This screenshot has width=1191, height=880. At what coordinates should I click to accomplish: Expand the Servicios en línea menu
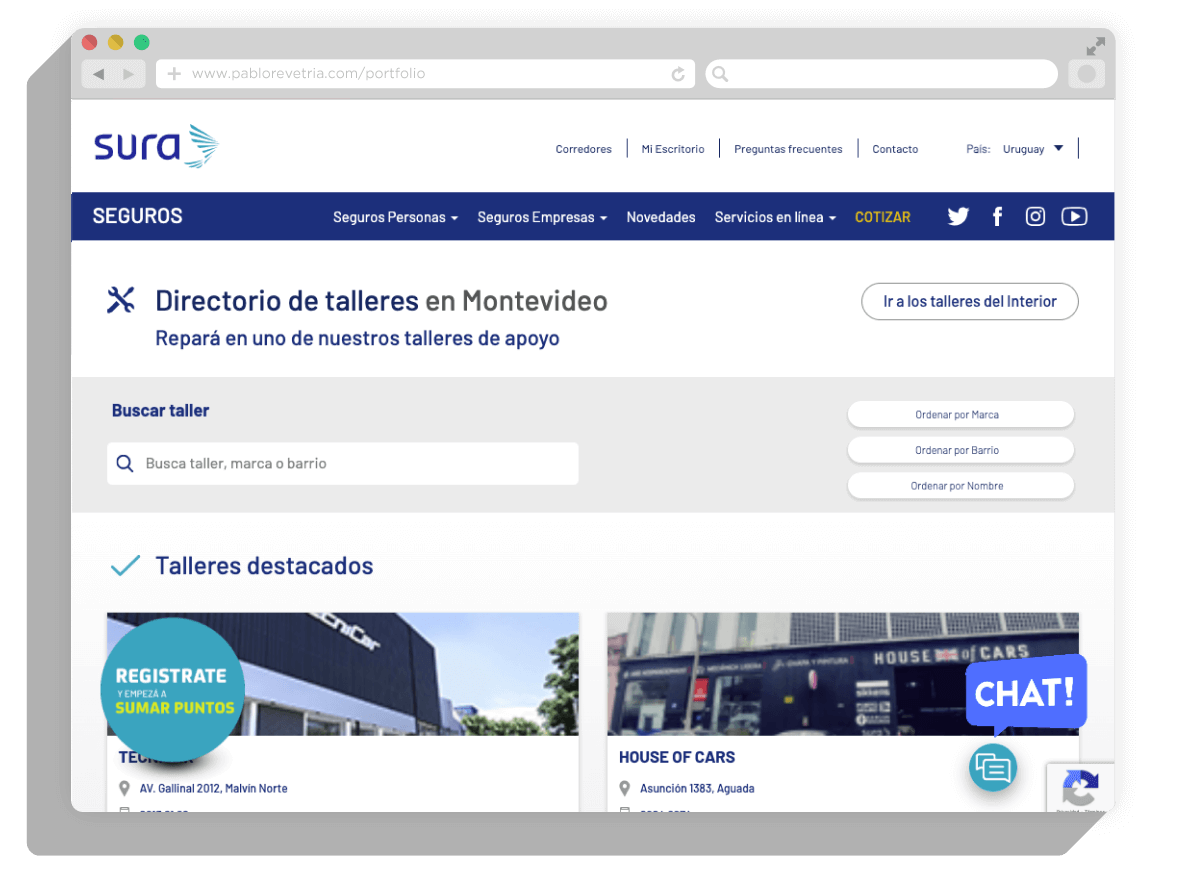pos(775,217)
